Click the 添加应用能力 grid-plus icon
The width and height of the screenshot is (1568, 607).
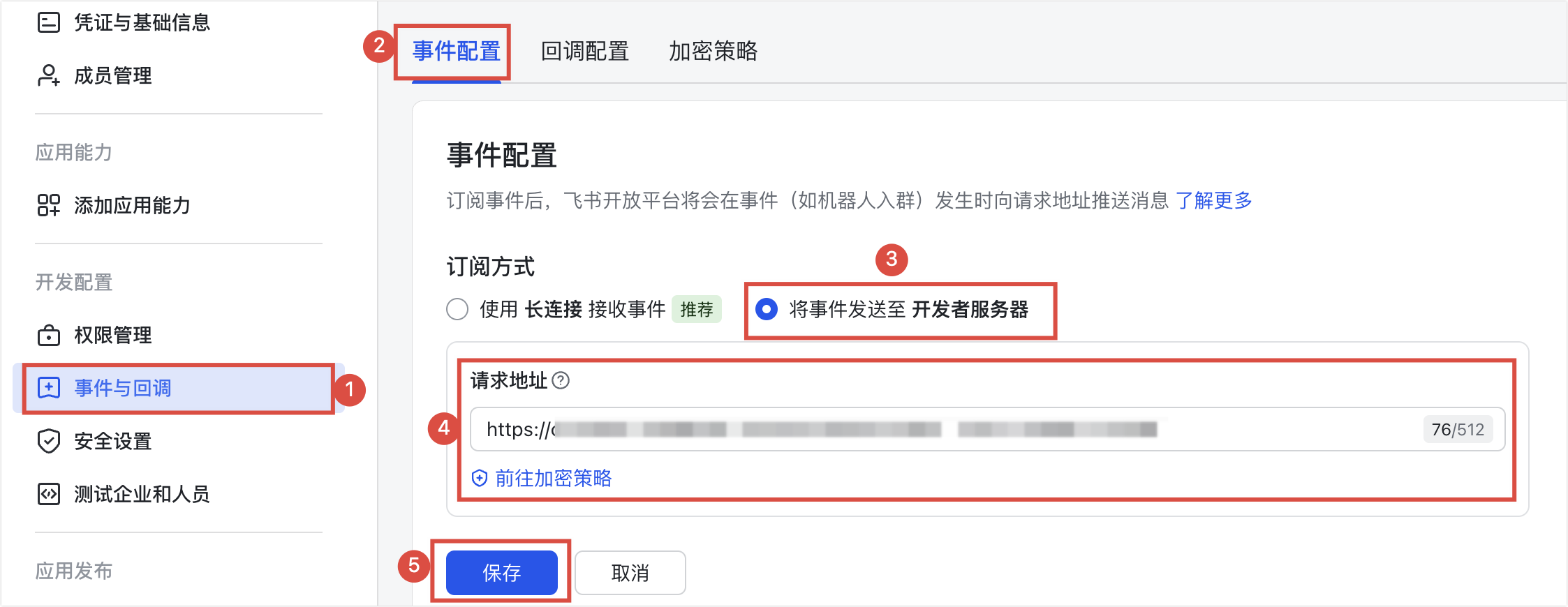pos(49,205)
